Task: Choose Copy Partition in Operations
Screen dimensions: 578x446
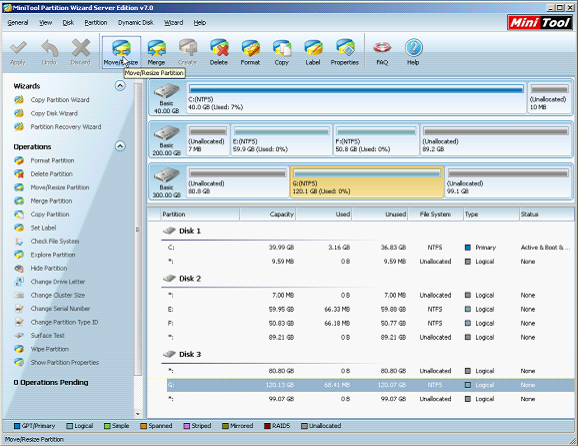Action: click(50, 214)
